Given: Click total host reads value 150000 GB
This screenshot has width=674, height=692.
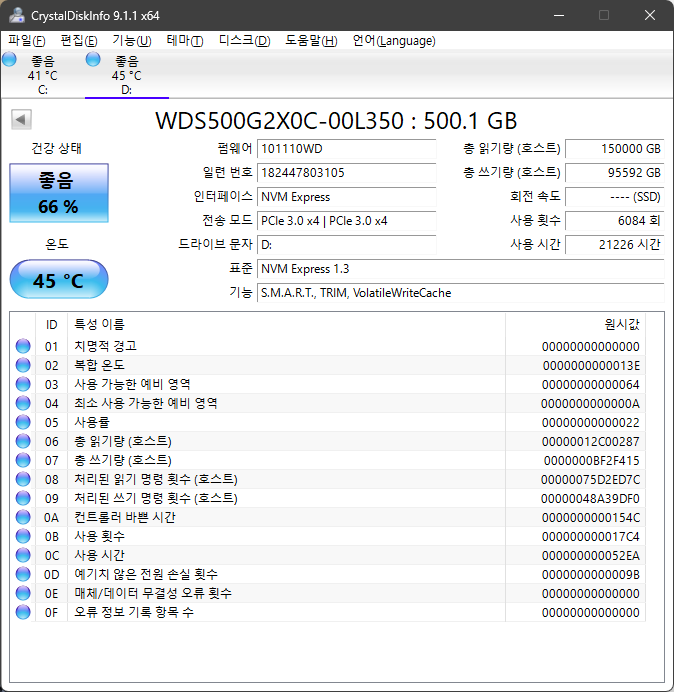Looking at the screenshot, I should 614,149.
